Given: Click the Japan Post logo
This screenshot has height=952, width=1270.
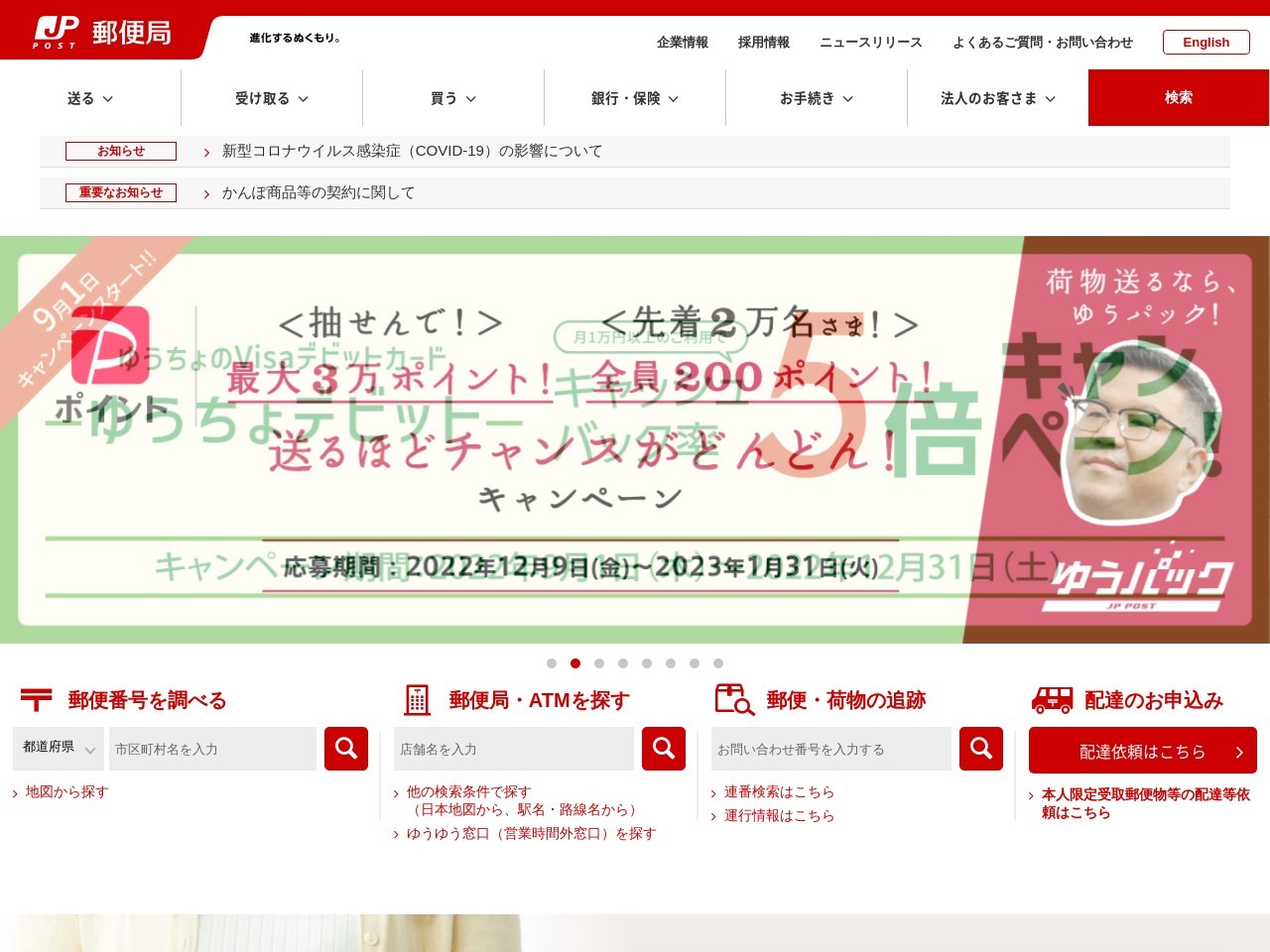Looking at the screenshot, I should click(103, 33).
